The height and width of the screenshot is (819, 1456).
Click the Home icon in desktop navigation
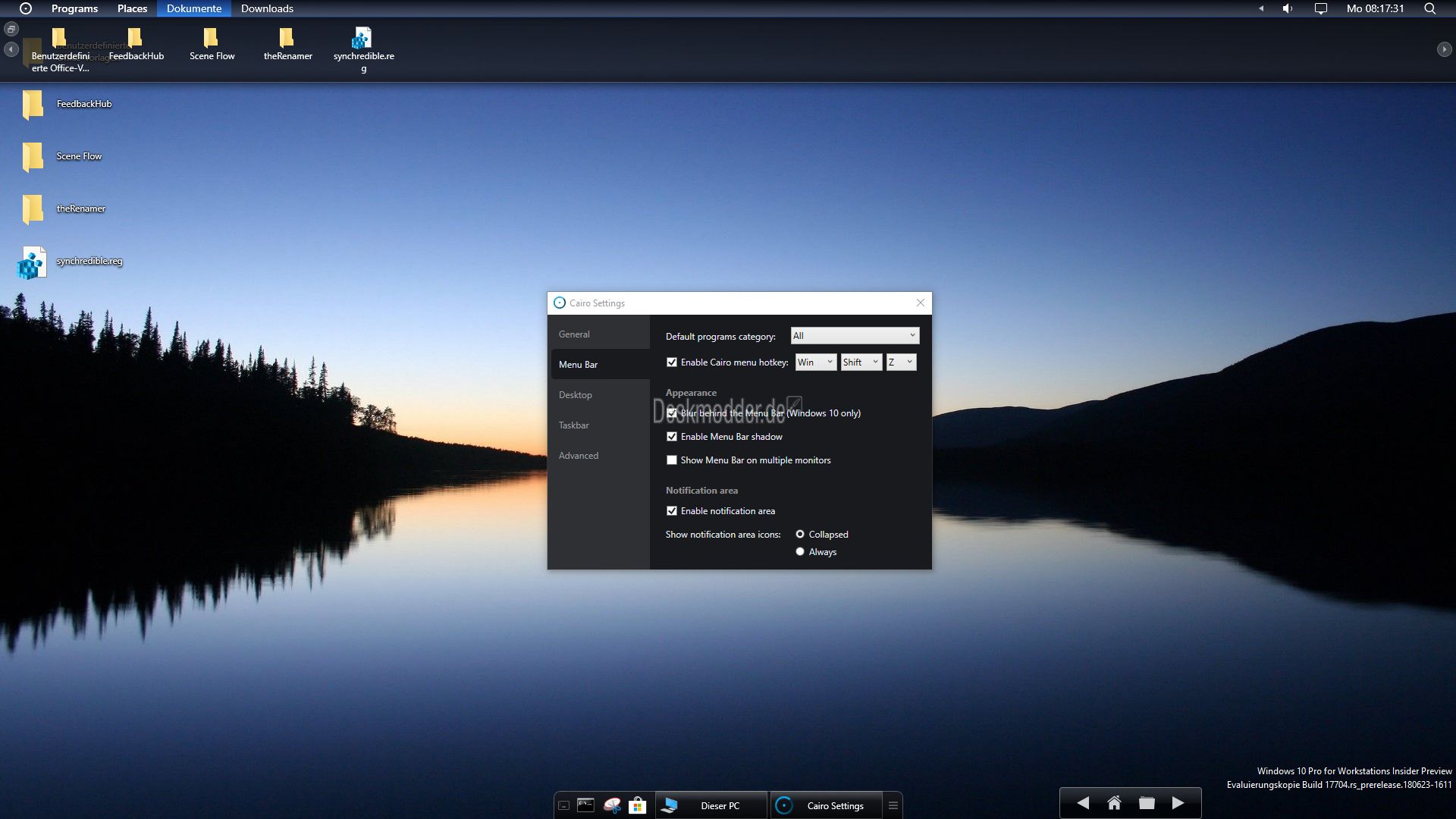pyautogui.click(x=1114, y=803)
